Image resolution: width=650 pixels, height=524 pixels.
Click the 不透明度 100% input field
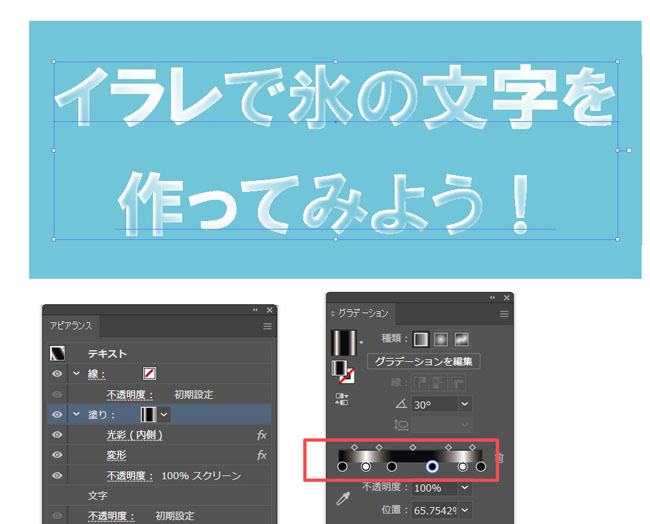(434, 488)
